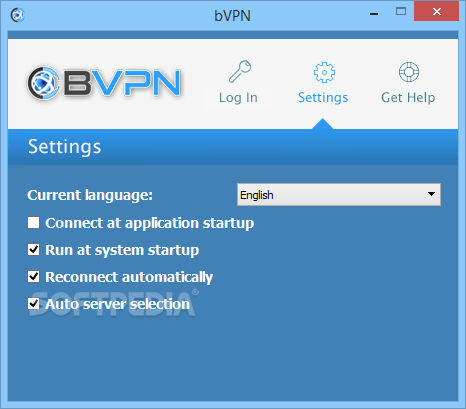Close the bVPN window

tap(437, 12)
